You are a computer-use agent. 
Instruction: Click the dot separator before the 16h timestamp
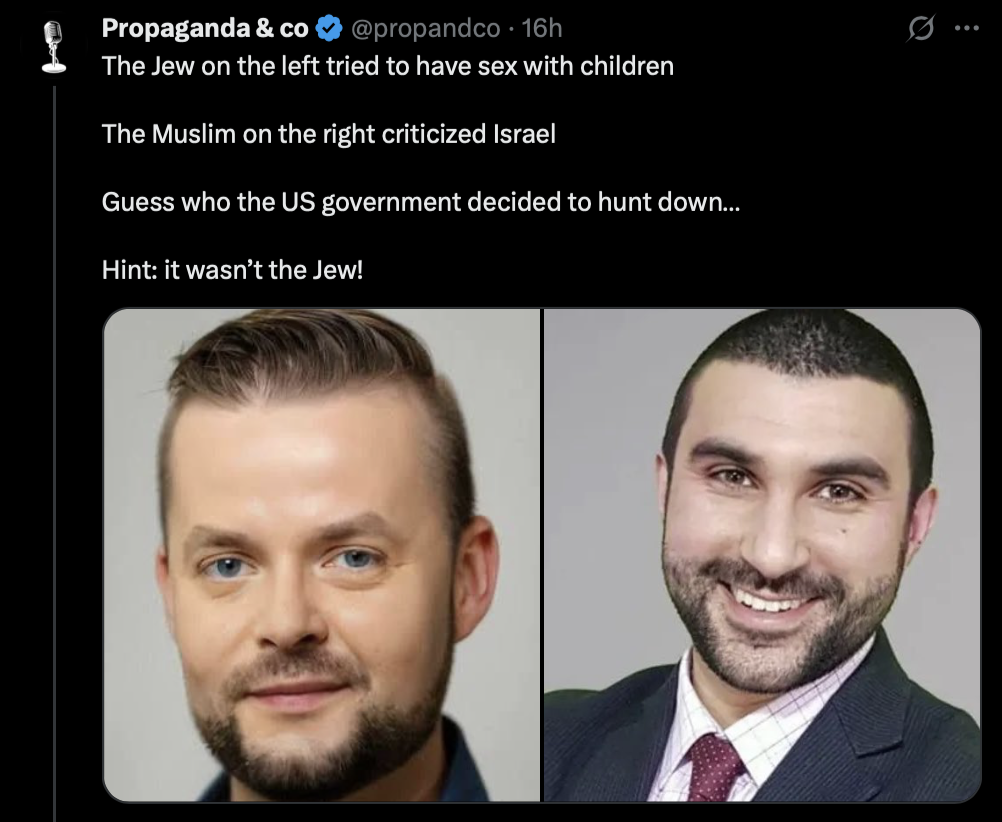(511, 29)
